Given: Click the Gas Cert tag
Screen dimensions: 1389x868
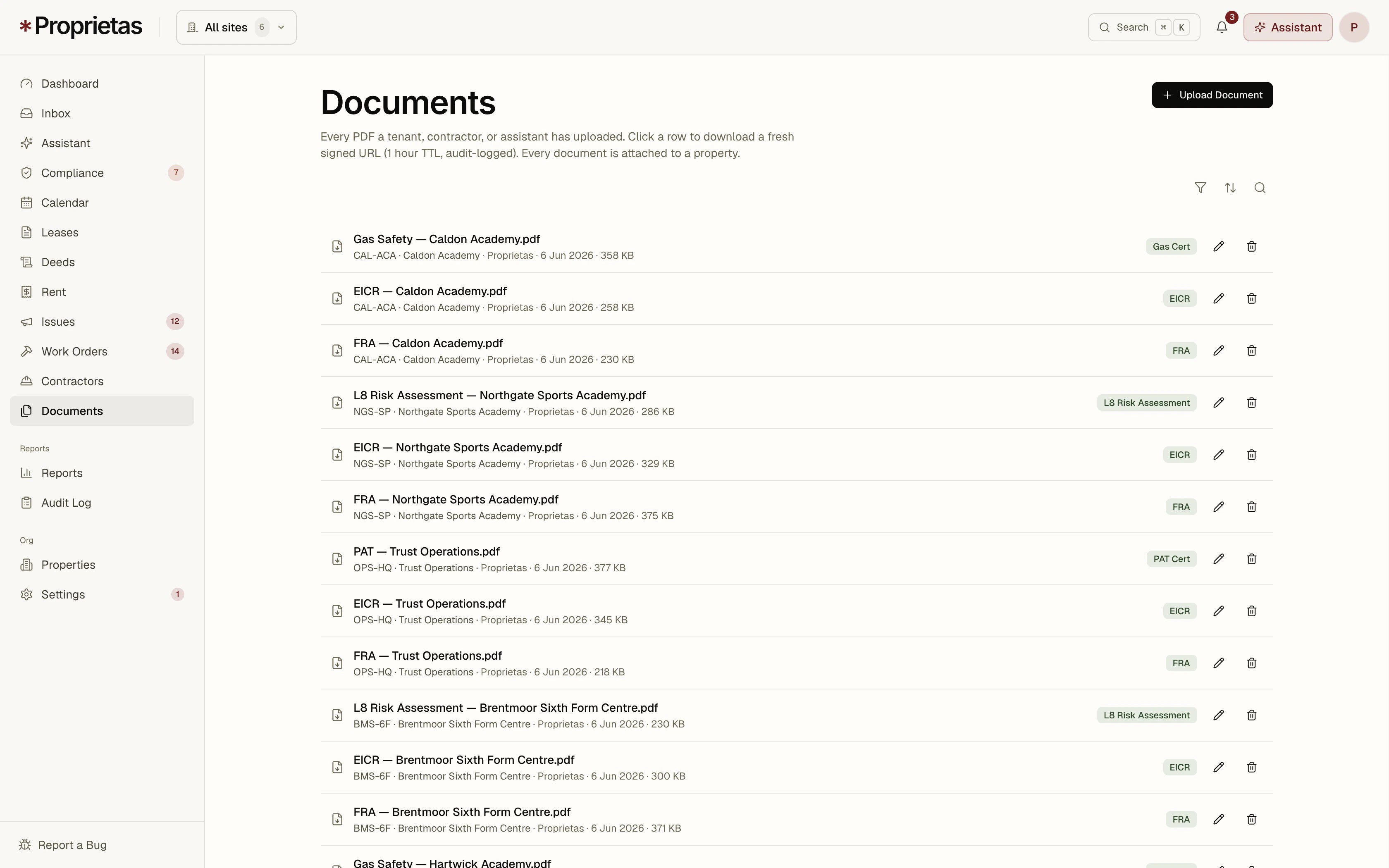Looking at the screenshot, I should 1172,246.
